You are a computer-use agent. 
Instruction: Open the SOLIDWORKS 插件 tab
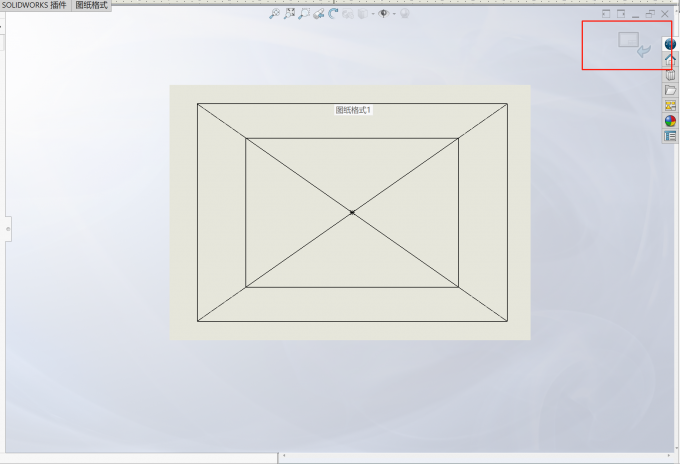pos(34,5)
